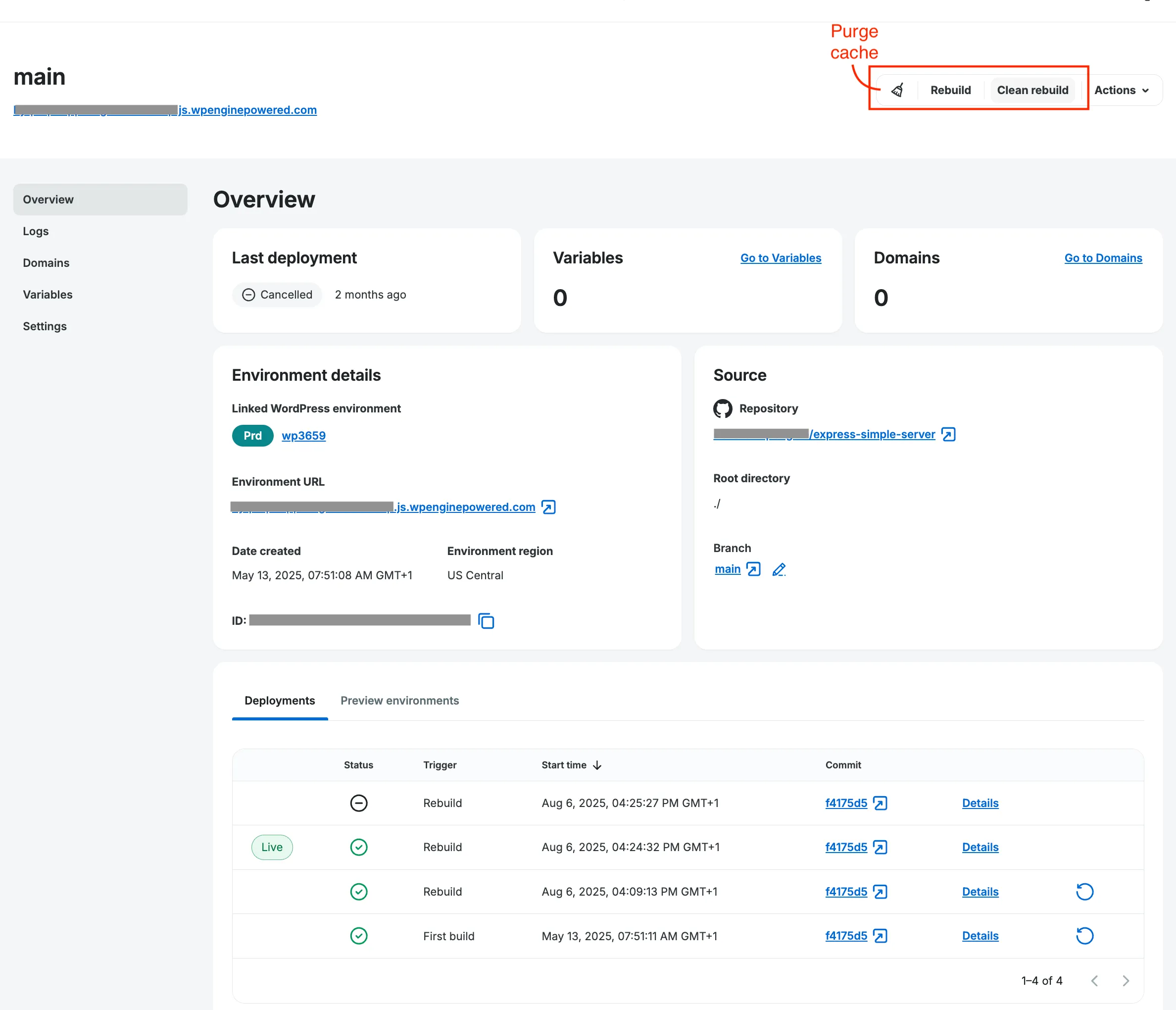Click the purge cache broom icon
1176x1010 pixels.
point(897,90)
